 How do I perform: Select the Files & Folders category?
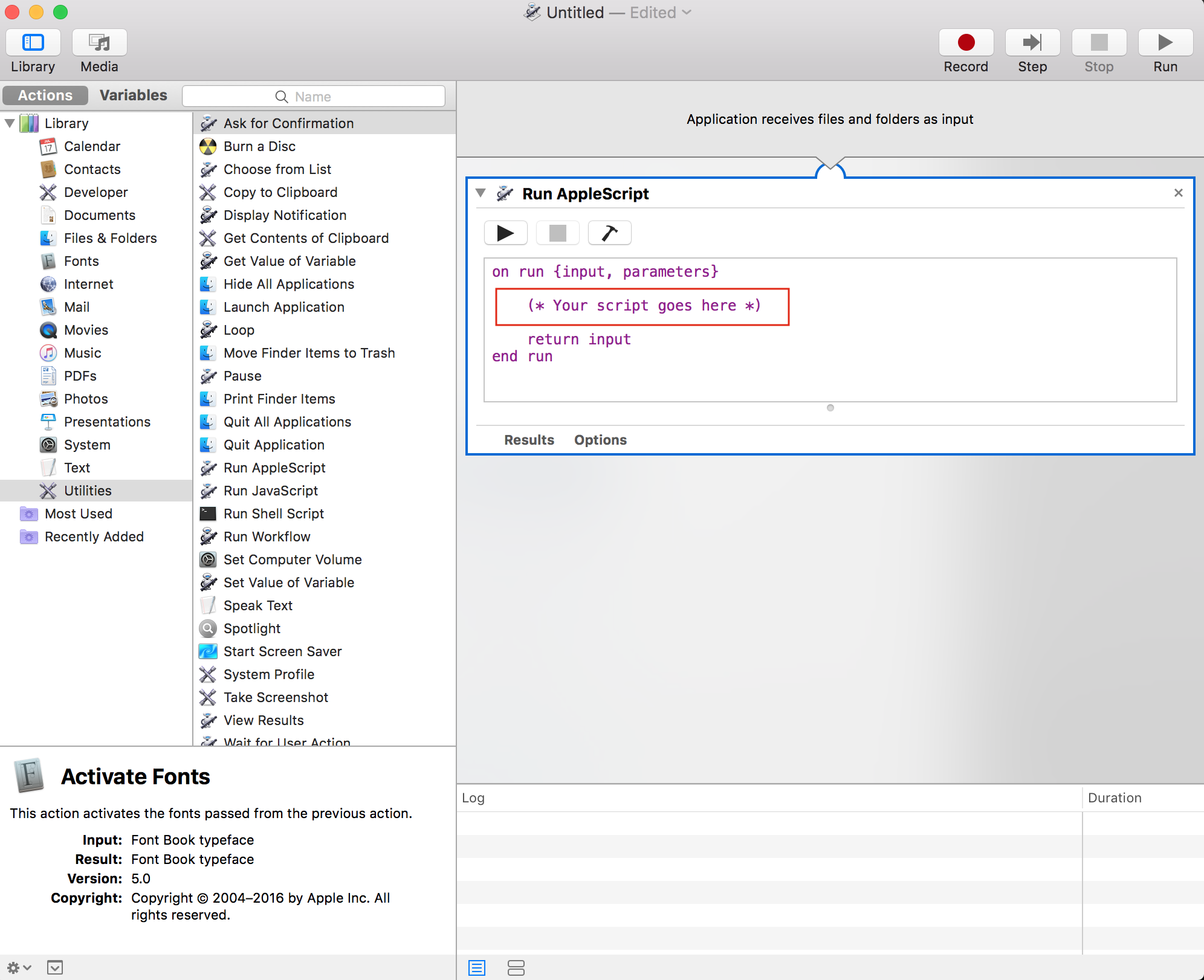coord(110,238)
